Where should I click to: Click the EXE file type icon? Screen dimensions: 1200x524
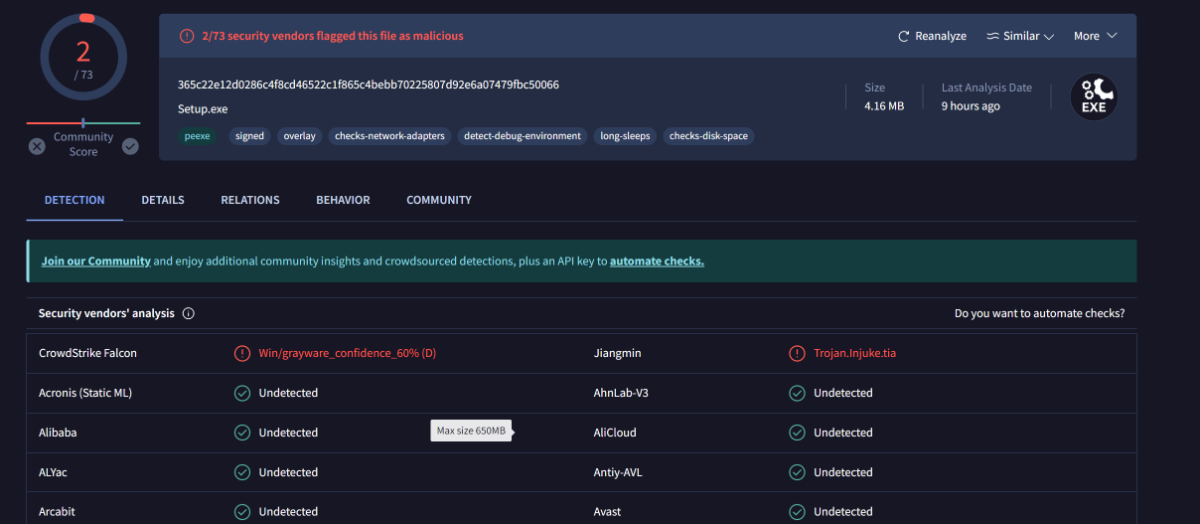tap(1093, 97)
